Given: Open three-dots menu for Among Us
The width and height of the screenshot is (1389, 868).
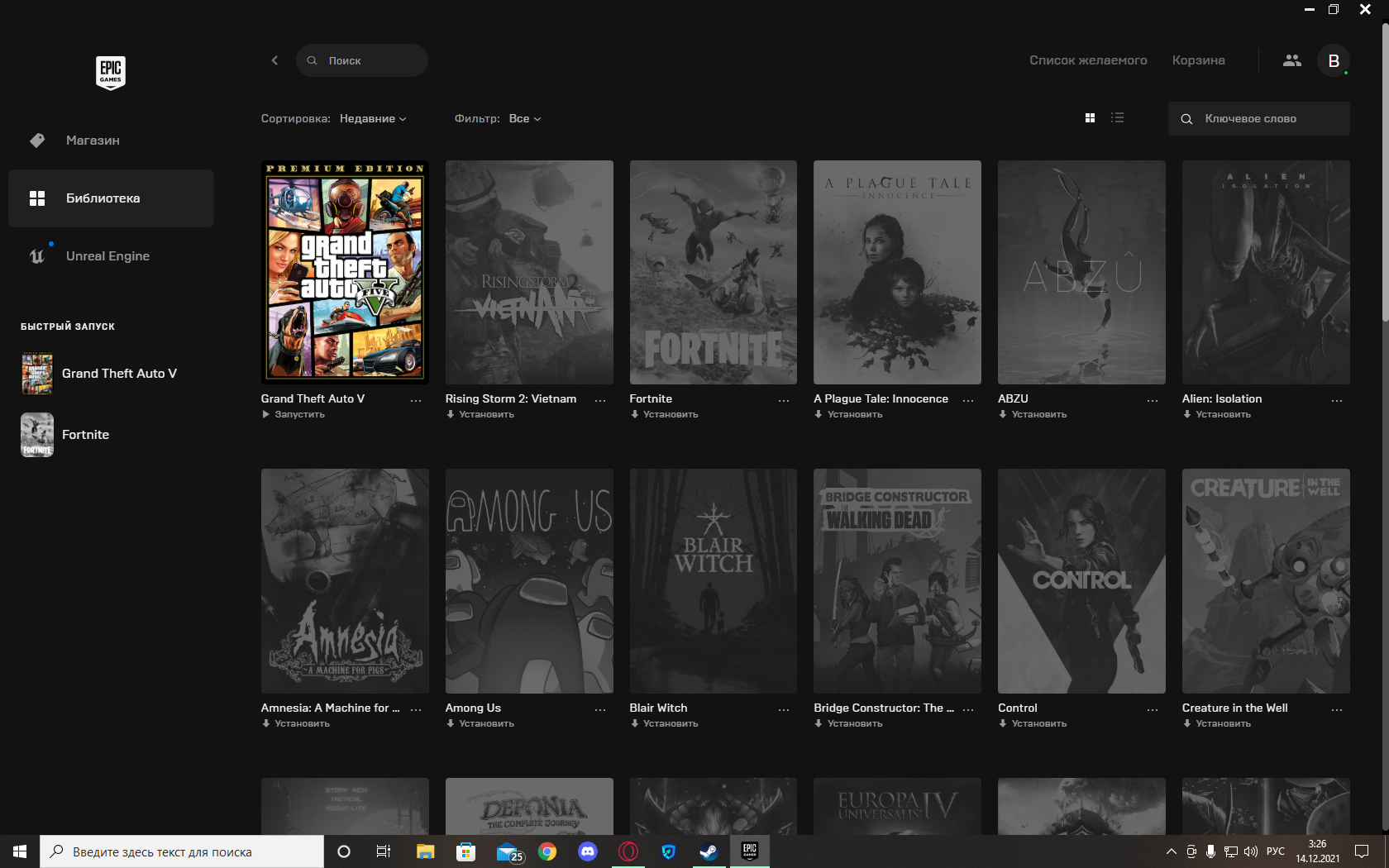Looking at the screenshot, I should [x=600, y=709].
